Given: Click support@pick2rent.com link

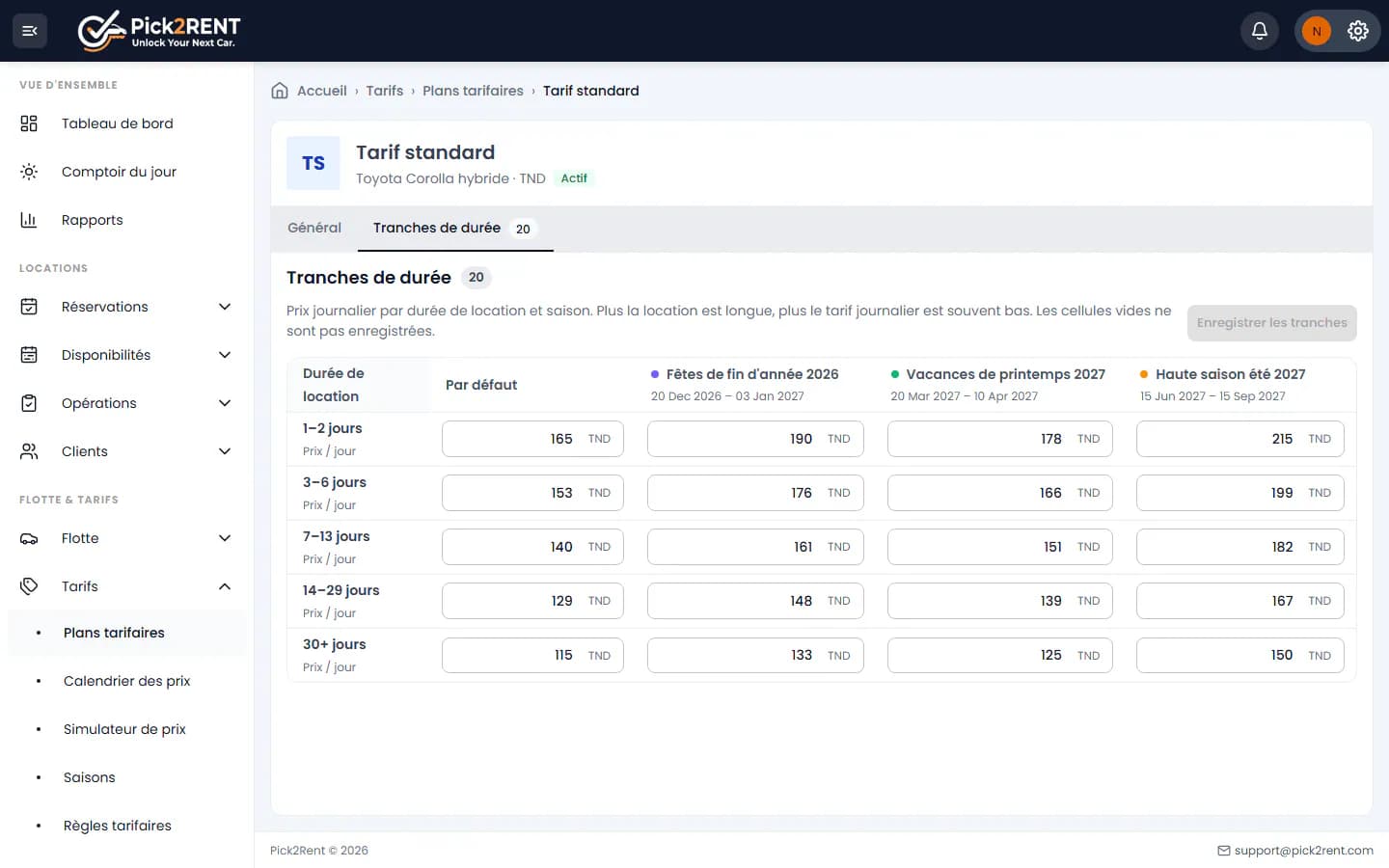Looking at the screenshot, I should tap(1303, 851).
